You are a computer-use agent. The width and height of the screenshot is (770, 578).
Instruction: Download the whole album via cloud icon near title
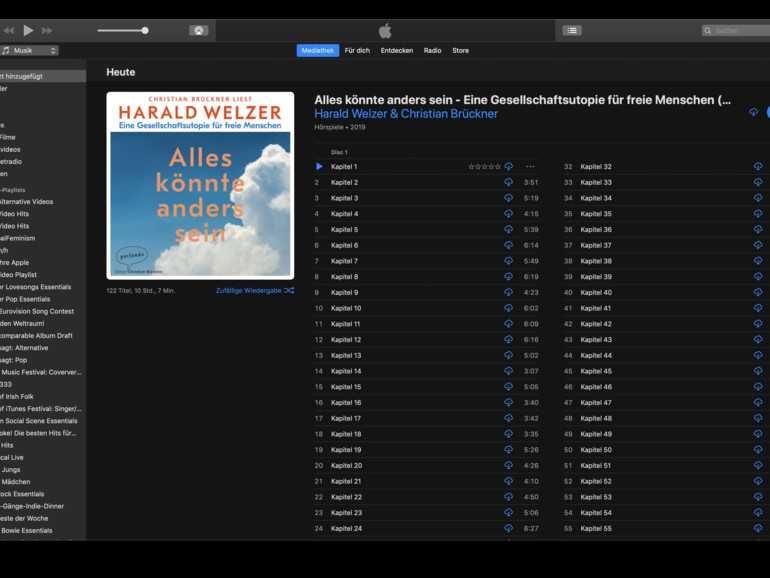753,112
